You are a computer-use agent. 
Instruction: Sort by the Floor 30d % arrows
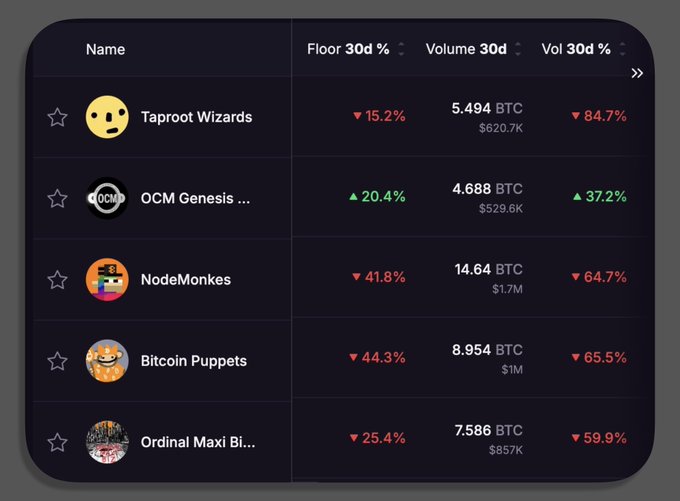(x=401, y=49)
